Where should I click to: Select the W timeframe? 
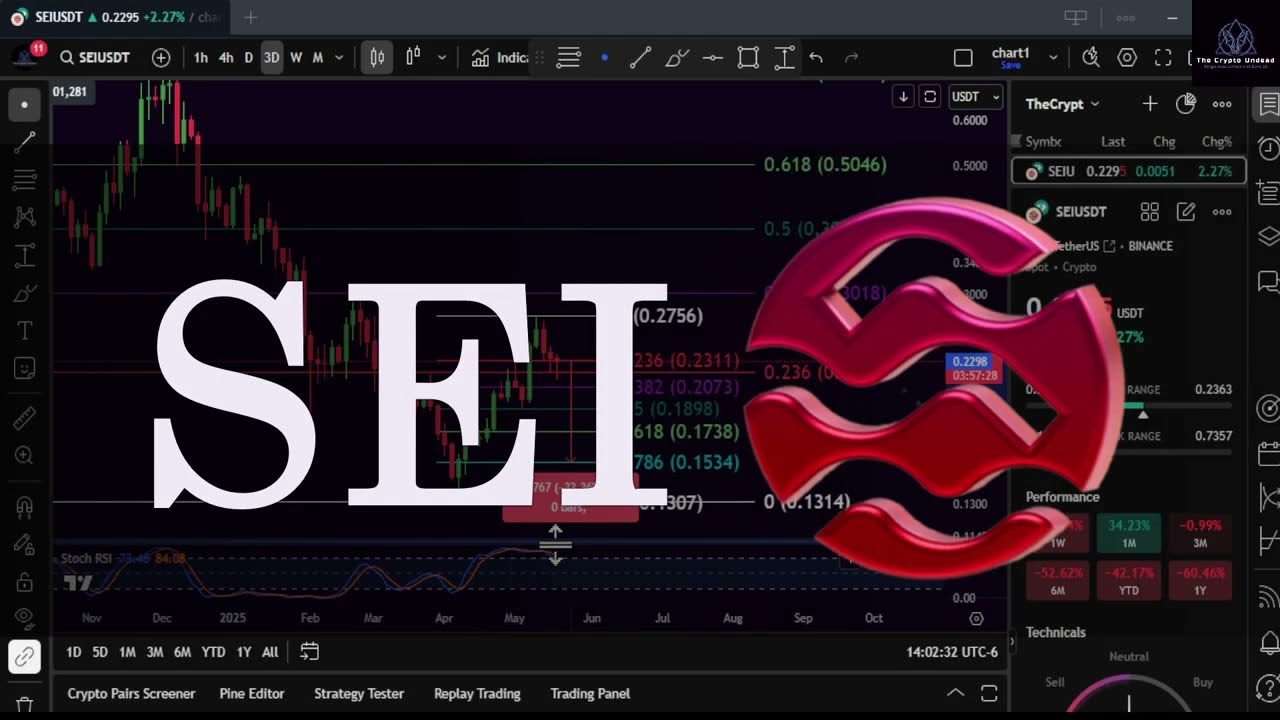coord(296,58)
